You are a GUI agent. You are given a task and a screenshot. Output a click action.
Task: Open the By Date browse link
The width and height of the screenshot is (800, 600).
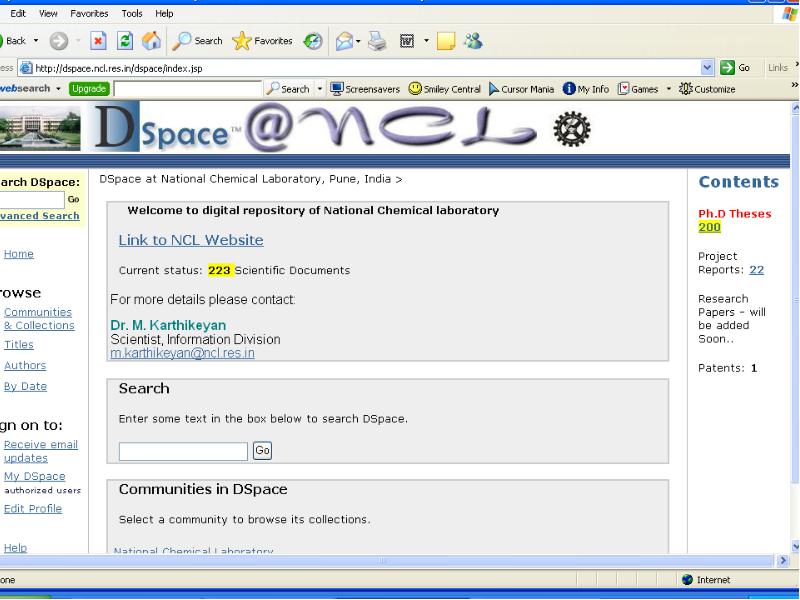click(x=26, y=386)
